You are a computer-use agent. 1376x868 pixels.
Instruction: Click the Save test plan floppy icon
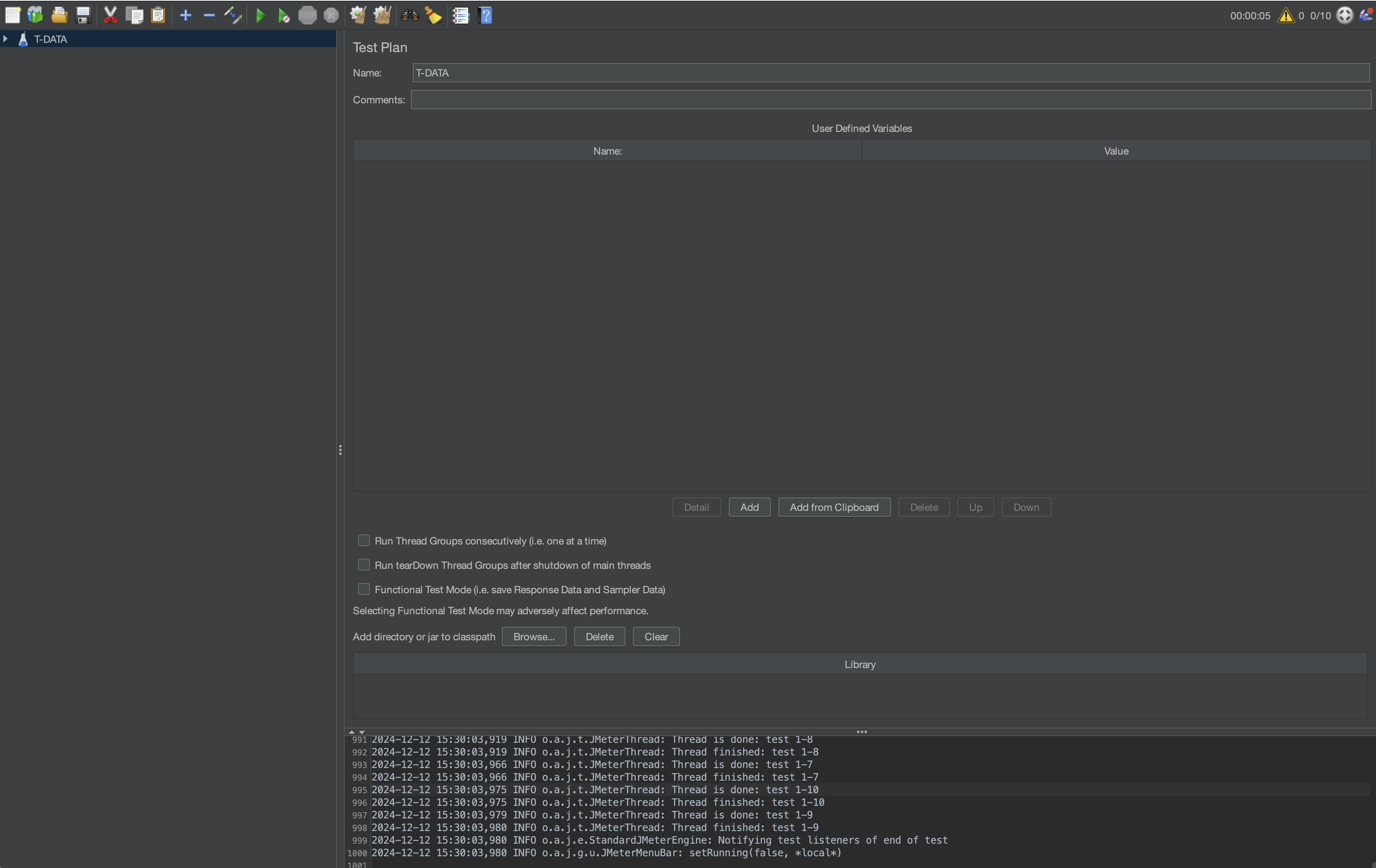point(84,16)
